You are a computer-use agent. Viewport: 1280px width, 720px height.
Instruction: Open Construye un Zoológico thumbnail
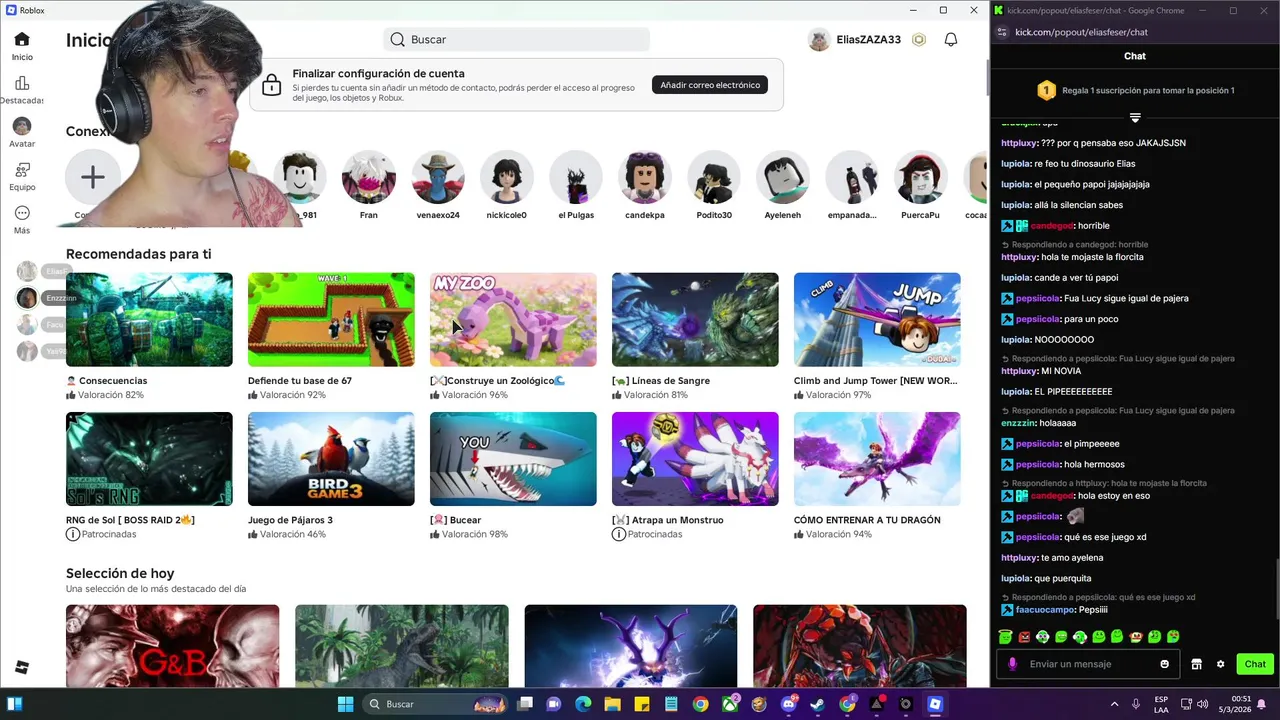point(513,320)
